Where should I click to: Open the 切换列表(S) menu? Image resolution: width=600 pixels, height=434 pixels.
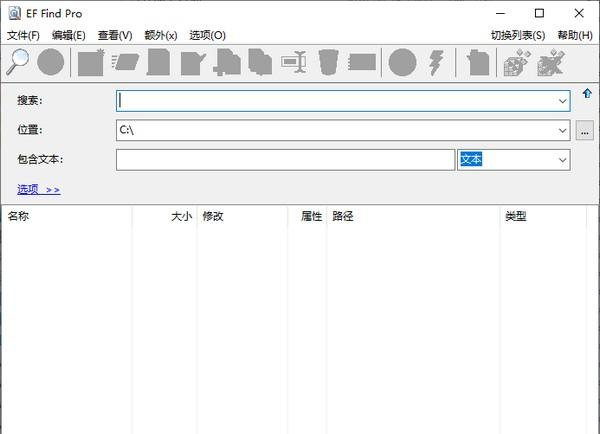coord(518,36)
